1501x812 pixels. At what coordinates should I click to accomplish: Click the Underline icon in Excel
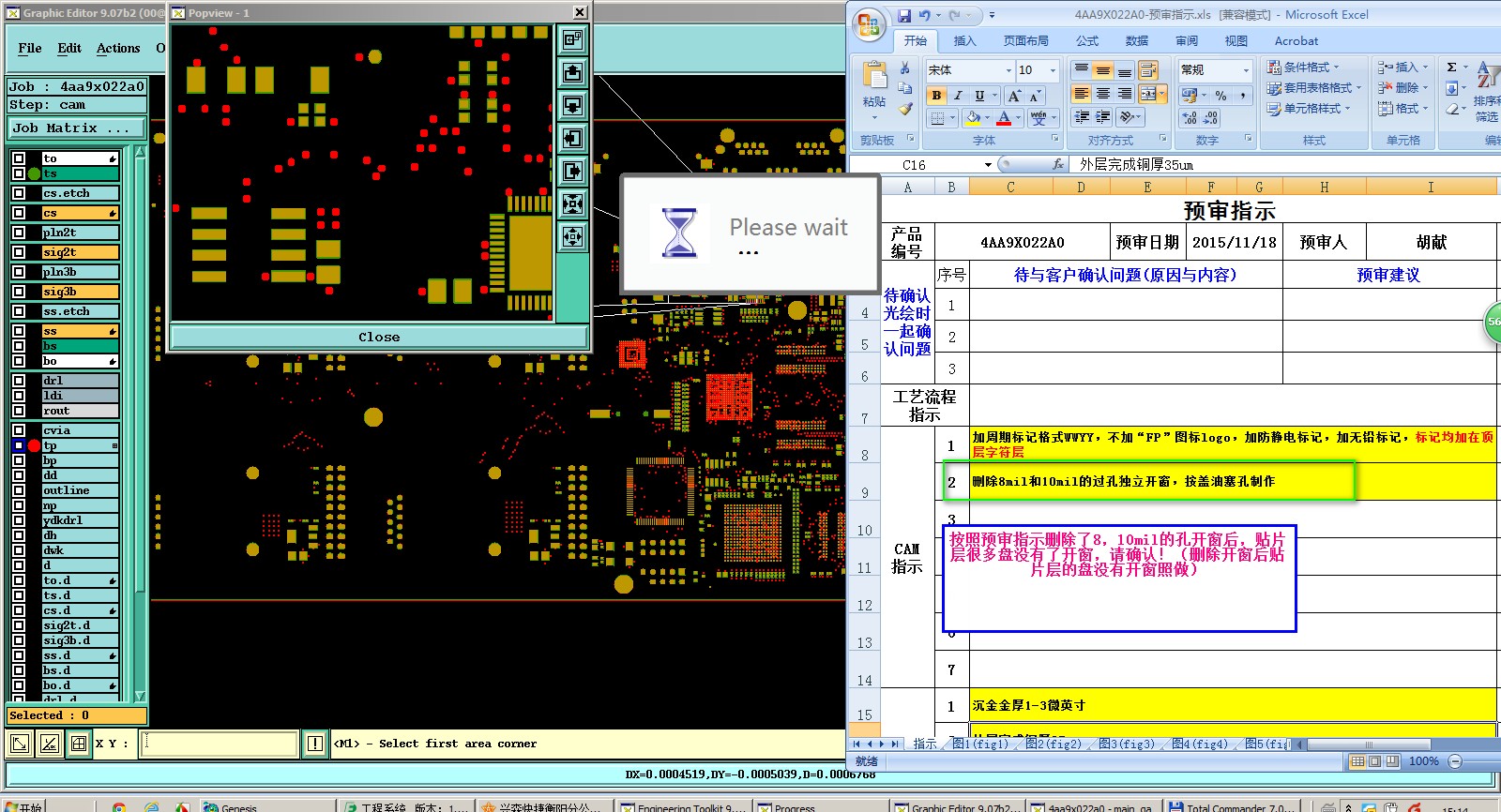coord(979,96)
